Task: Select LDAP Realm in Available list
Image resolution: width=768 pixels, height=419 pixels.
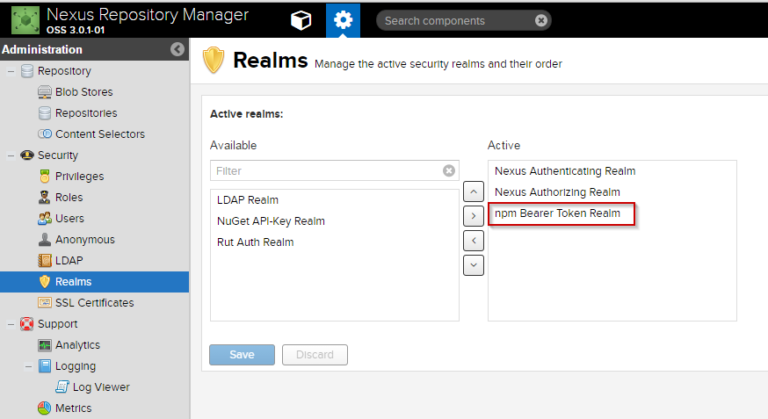Action: coord(248,200)
